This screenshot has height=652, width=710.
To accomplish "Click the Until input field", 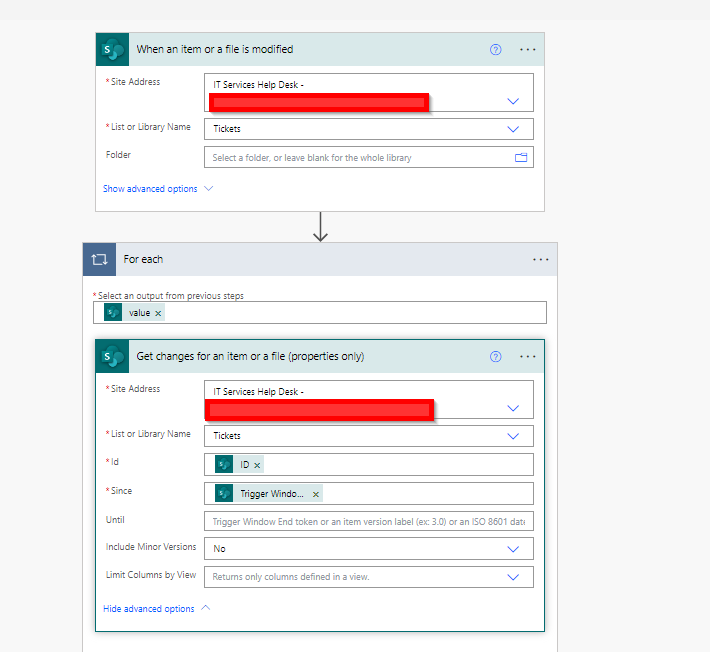I will tap(369, 521).
